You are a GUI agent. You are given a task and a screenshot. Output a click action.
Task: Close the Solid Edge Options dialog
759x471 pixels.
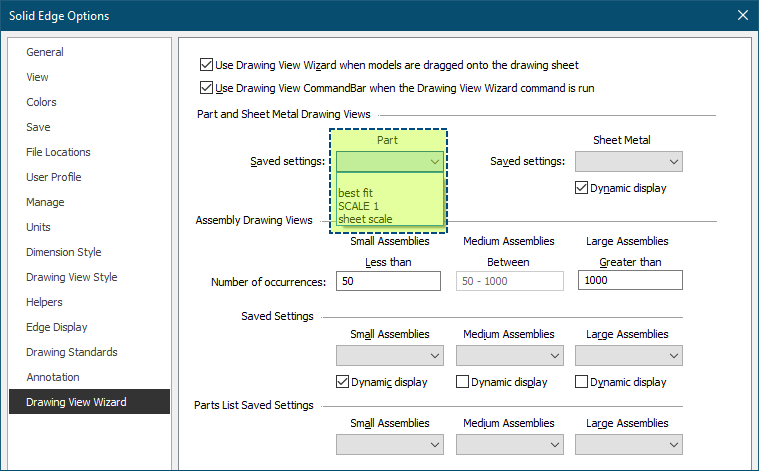743,15
